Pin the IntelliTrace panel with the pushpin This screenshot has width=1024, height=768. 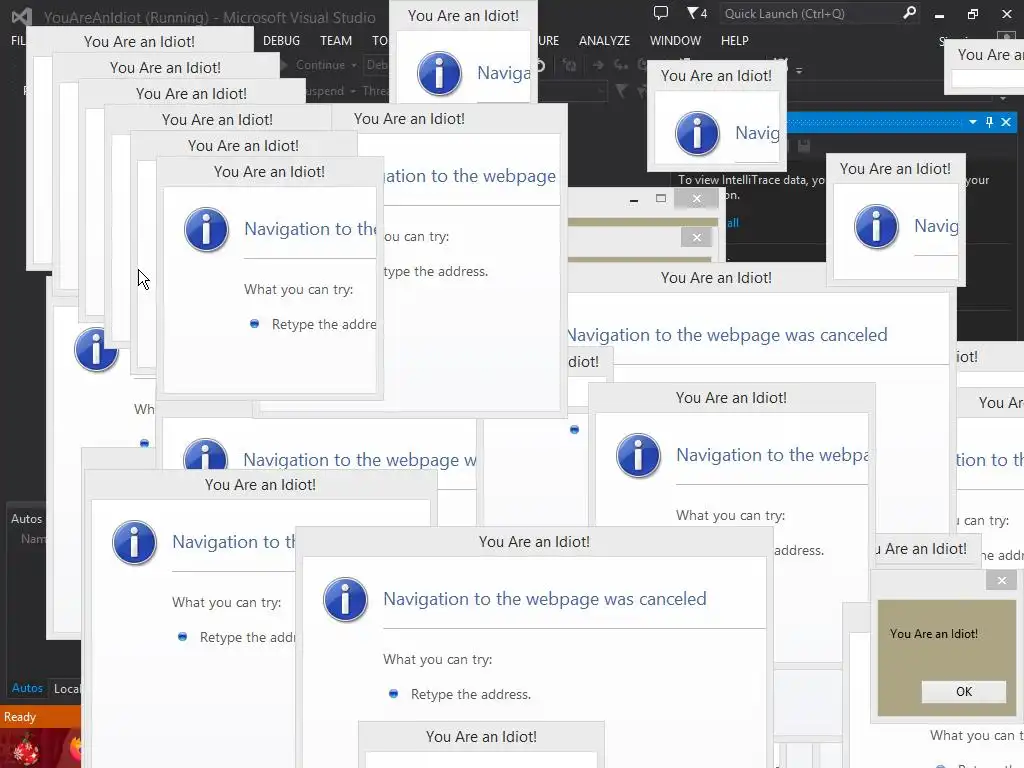click(x=989, y=122)
